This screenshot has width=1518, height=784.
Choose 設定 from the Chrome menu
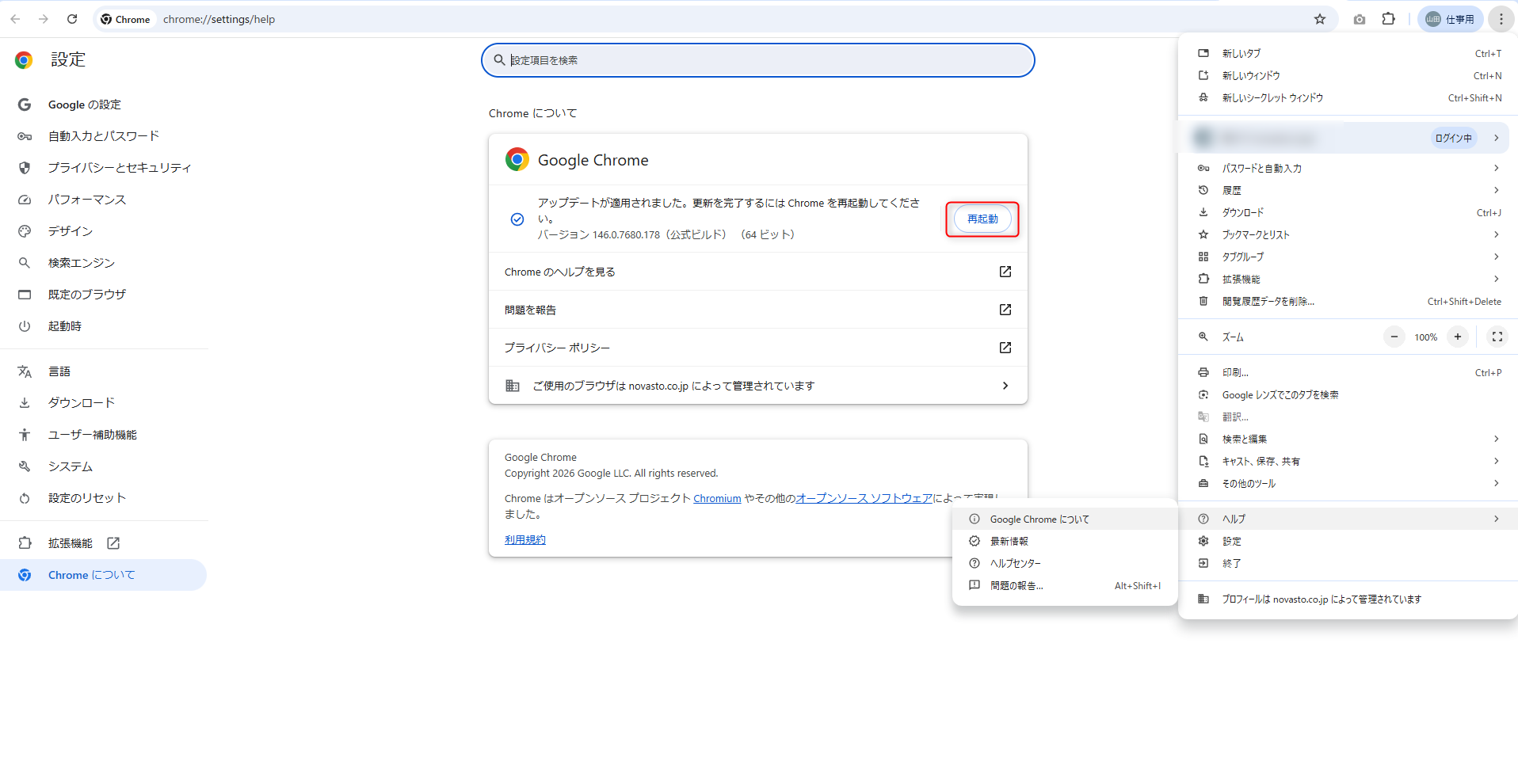pos(1348,541)
